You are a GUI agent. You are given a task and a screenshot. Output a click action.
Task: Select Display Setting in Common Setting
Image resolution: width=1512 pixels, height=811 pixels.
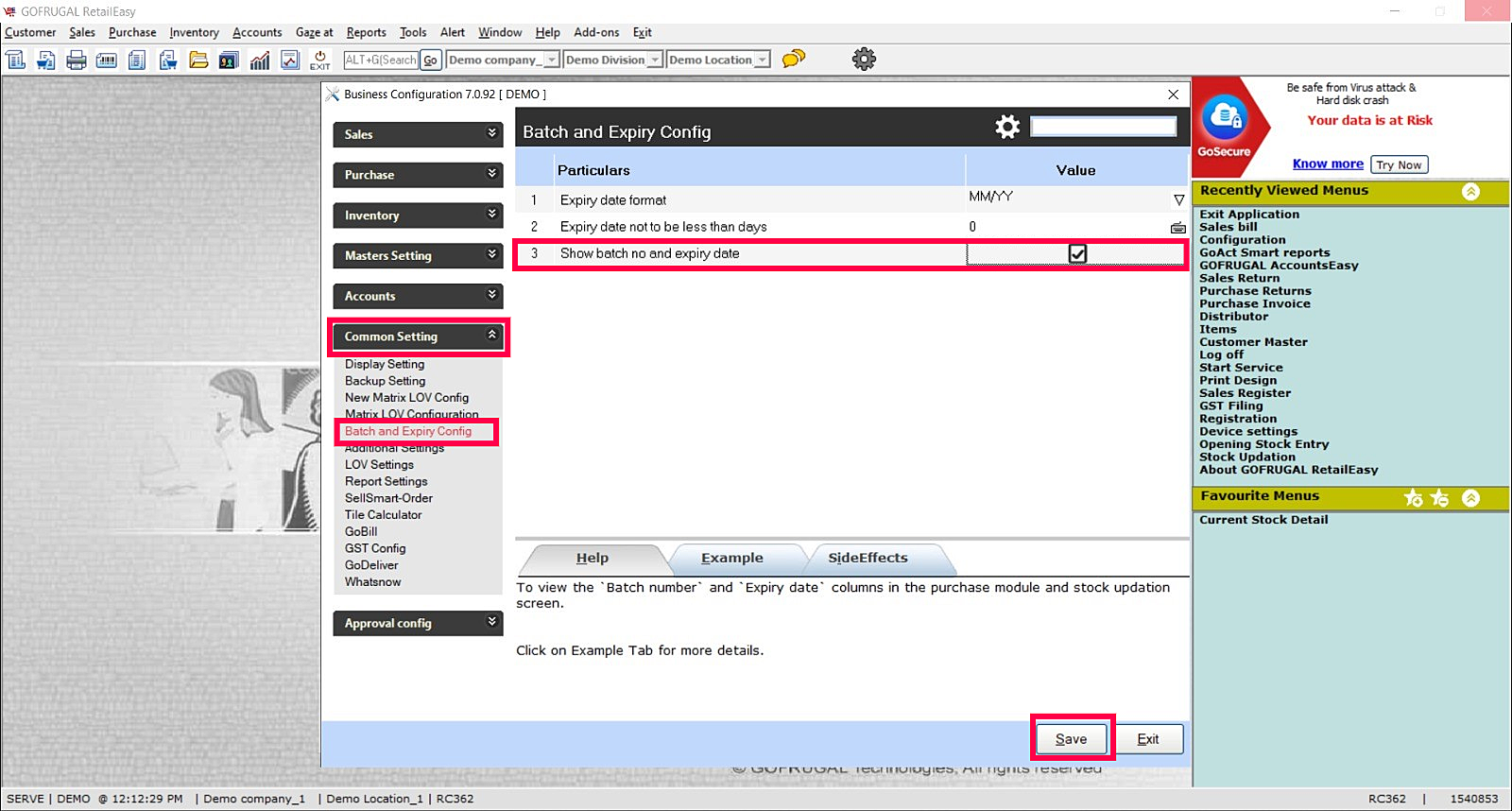point(385,364)
